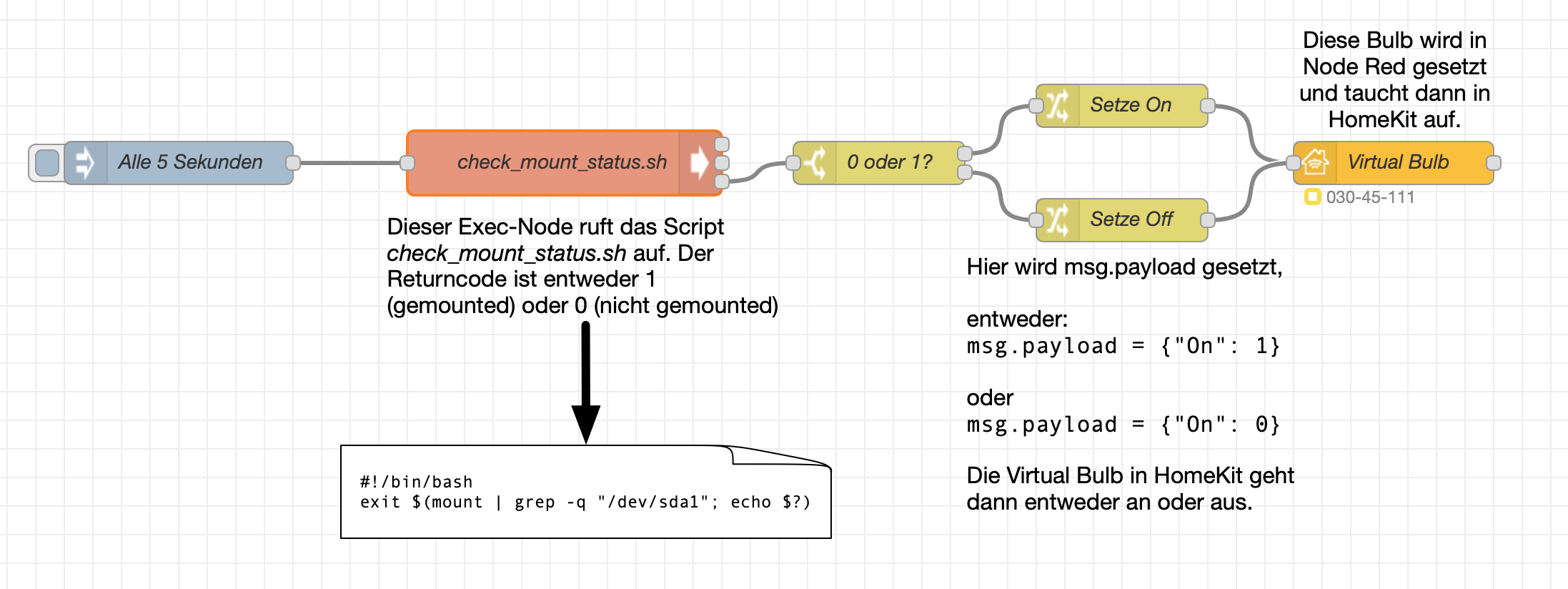Select the Setze On node label

pyautogui.click(x=1131, y=105)
